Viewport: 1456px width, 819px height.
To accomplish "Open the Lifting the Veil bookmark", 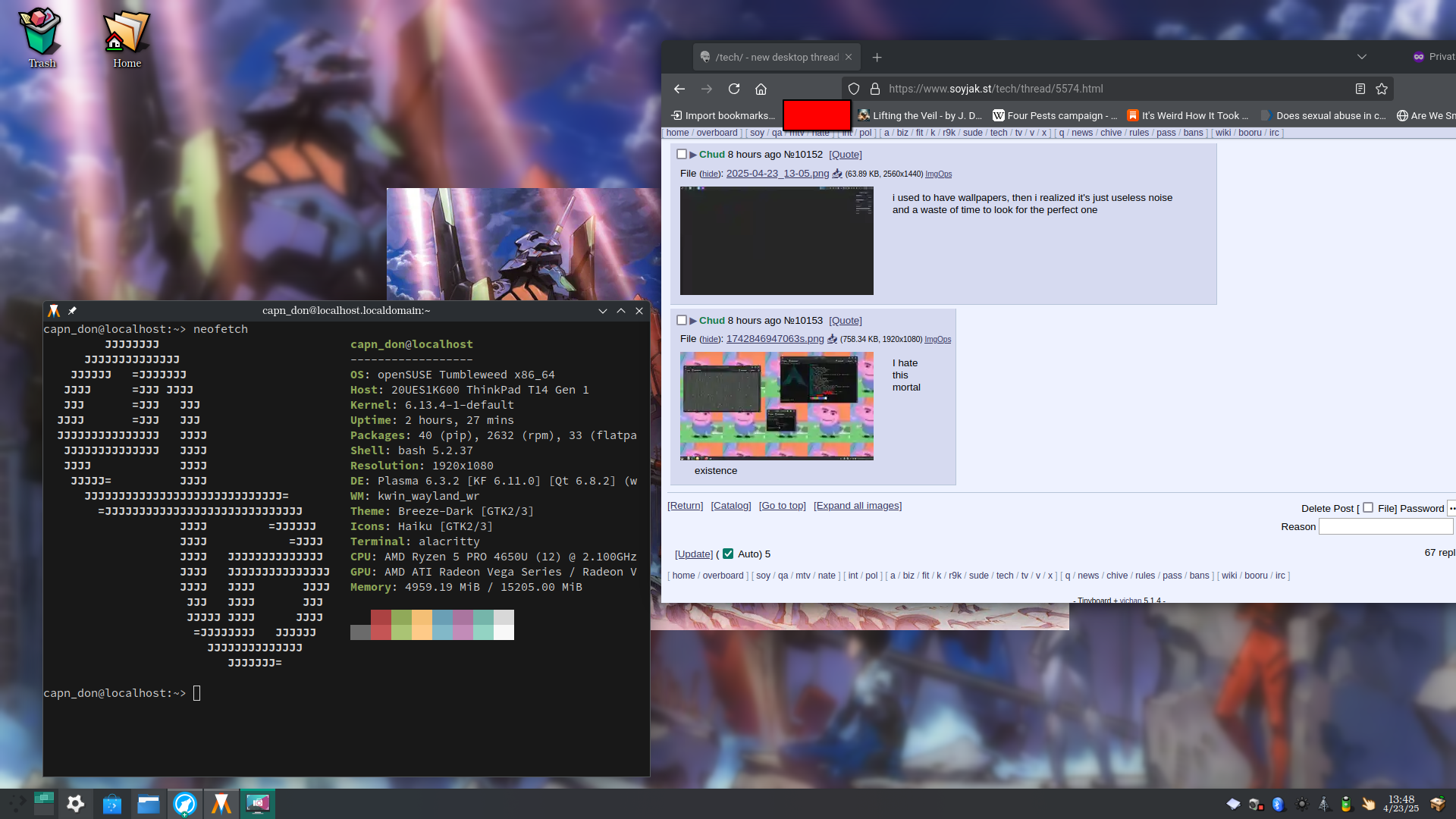I will [919, 115].
